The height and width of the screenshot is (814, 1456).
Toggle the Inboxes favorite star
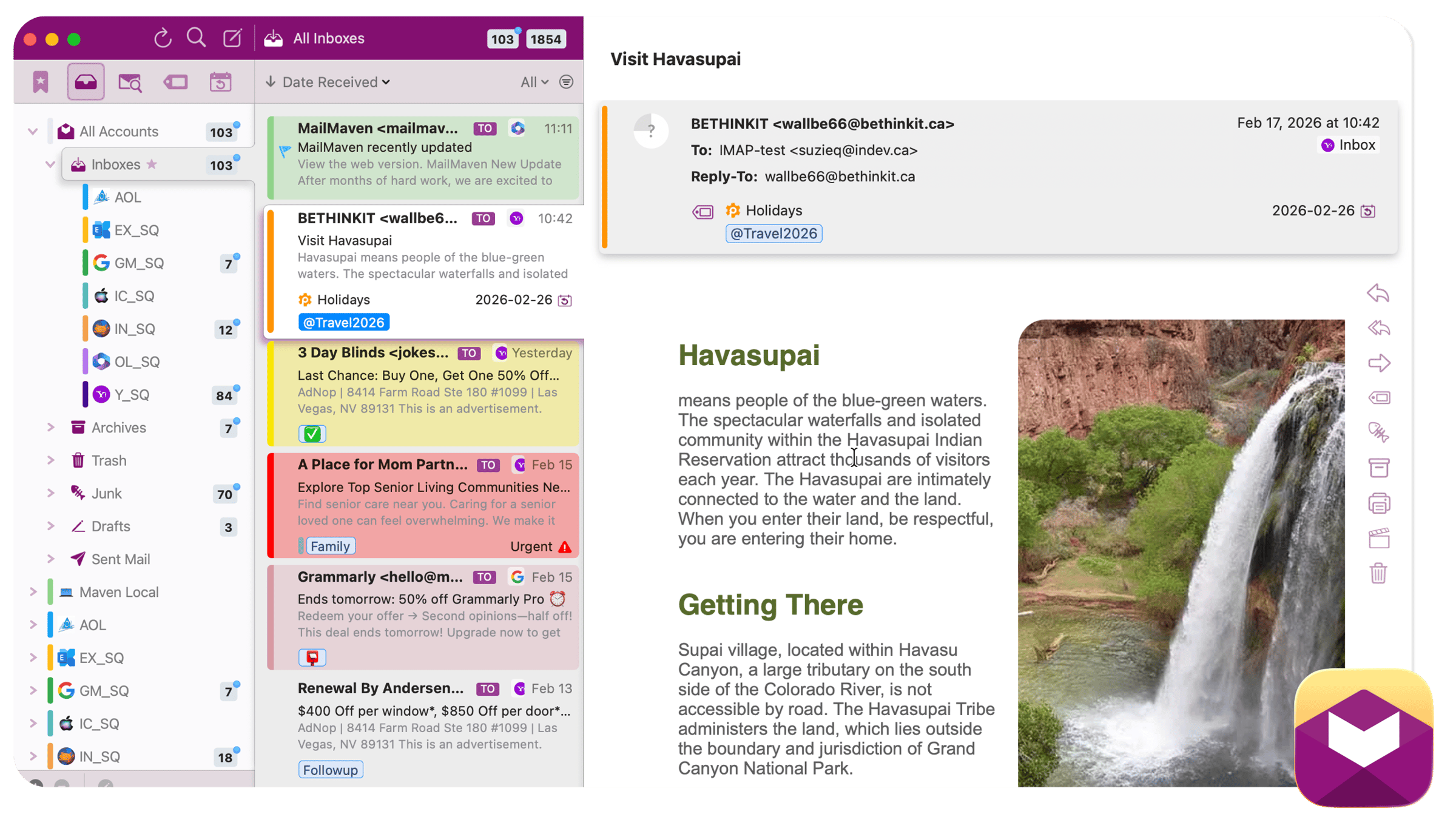pyautogui.click(x=152, y=164)
